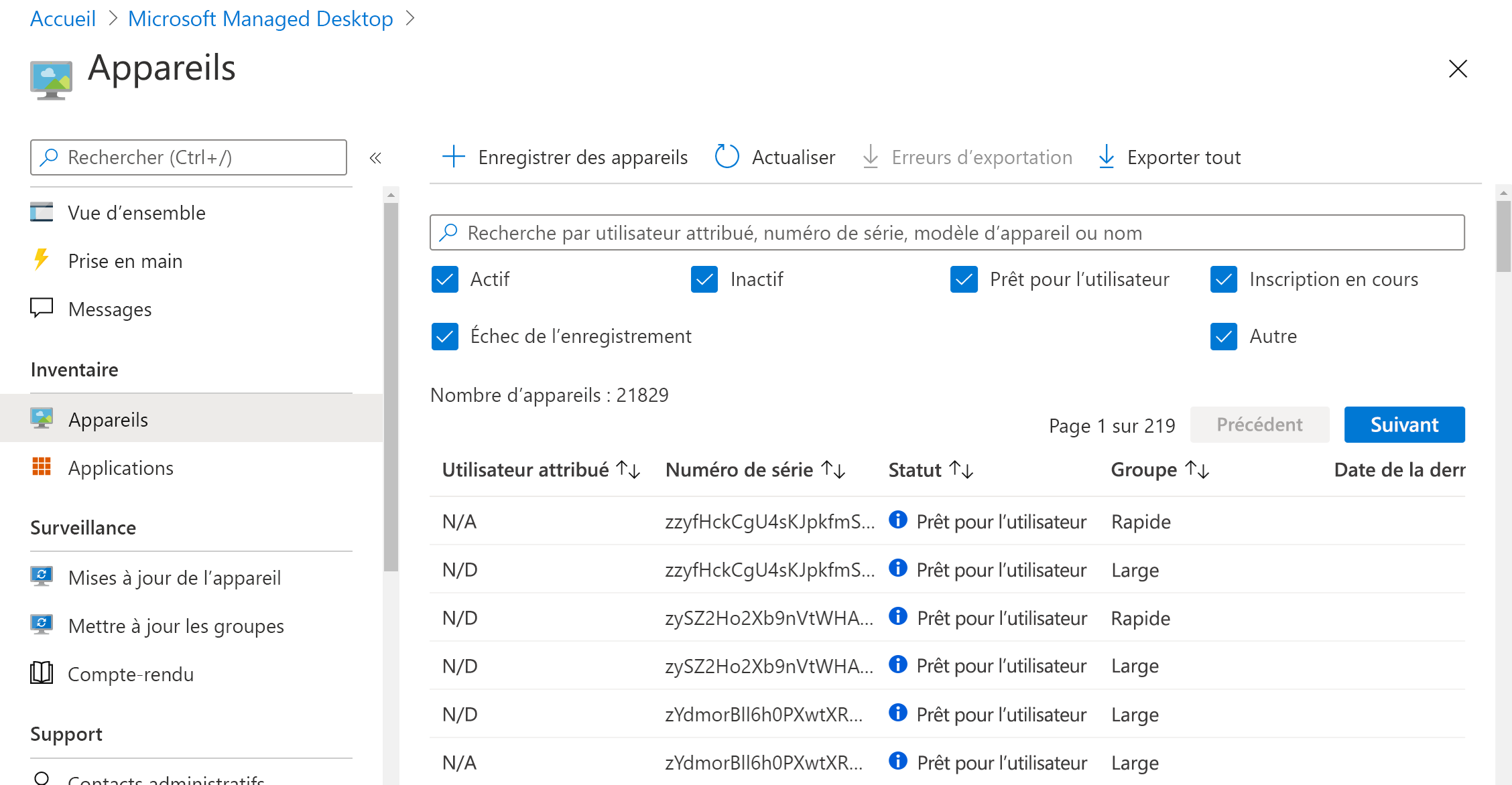Screen dimensions: 1512x785
Task: Open the Mises à jour de l'appareil section
Action: [174, 578]
